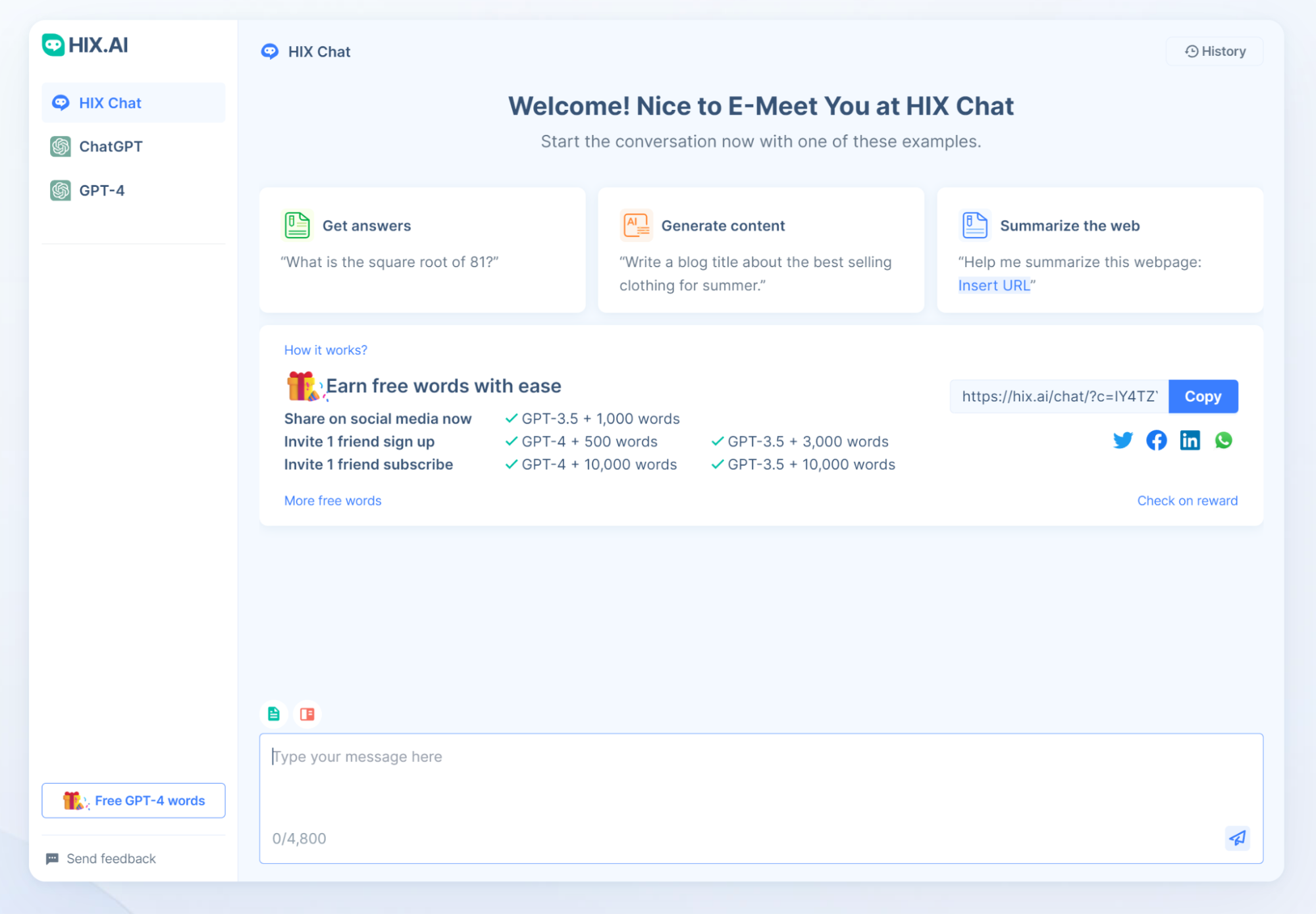Copy the referral link
This screenshot has width=1316, height=914.
click(x=1203, y=396)
